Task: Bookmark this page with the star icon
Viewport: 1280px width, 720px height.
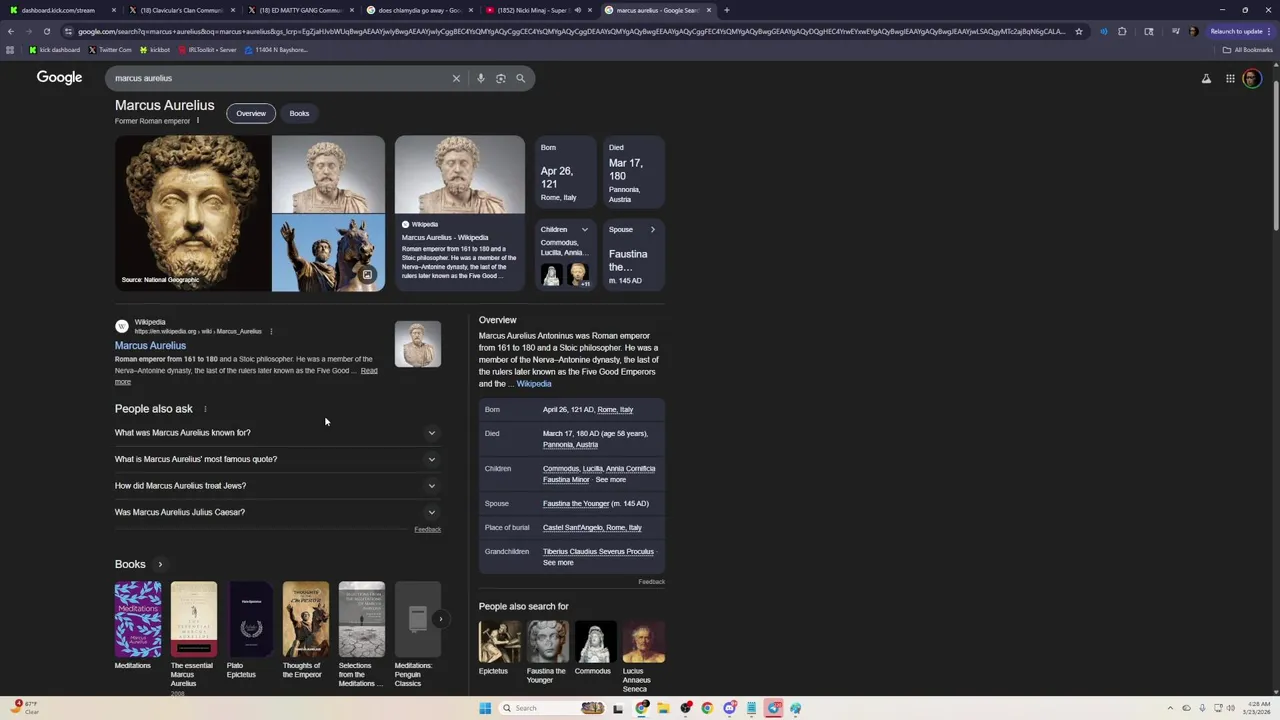Action: tap(1079, 31)
